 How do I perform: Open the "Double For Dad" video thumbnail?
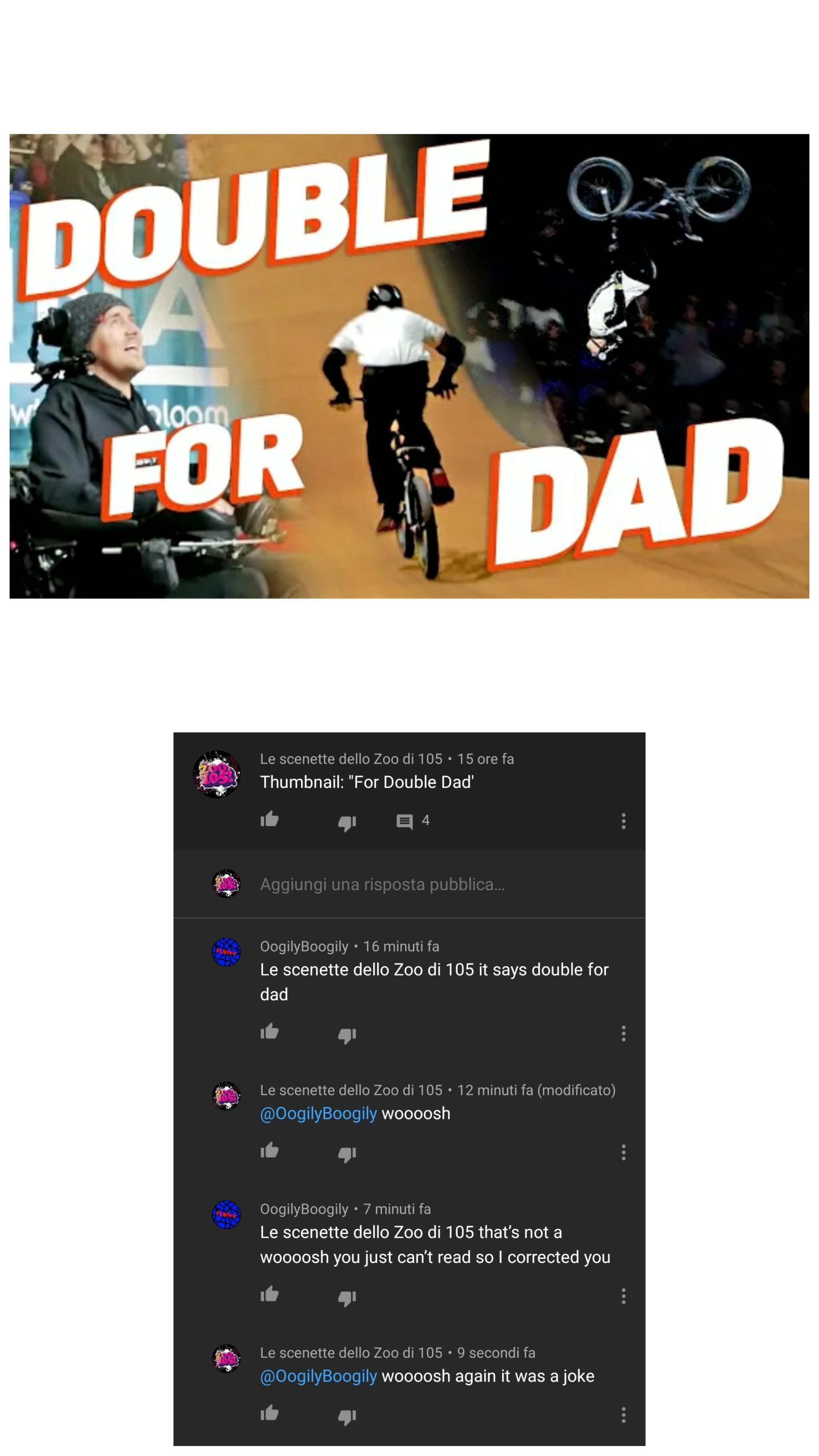tap(409, 366)
